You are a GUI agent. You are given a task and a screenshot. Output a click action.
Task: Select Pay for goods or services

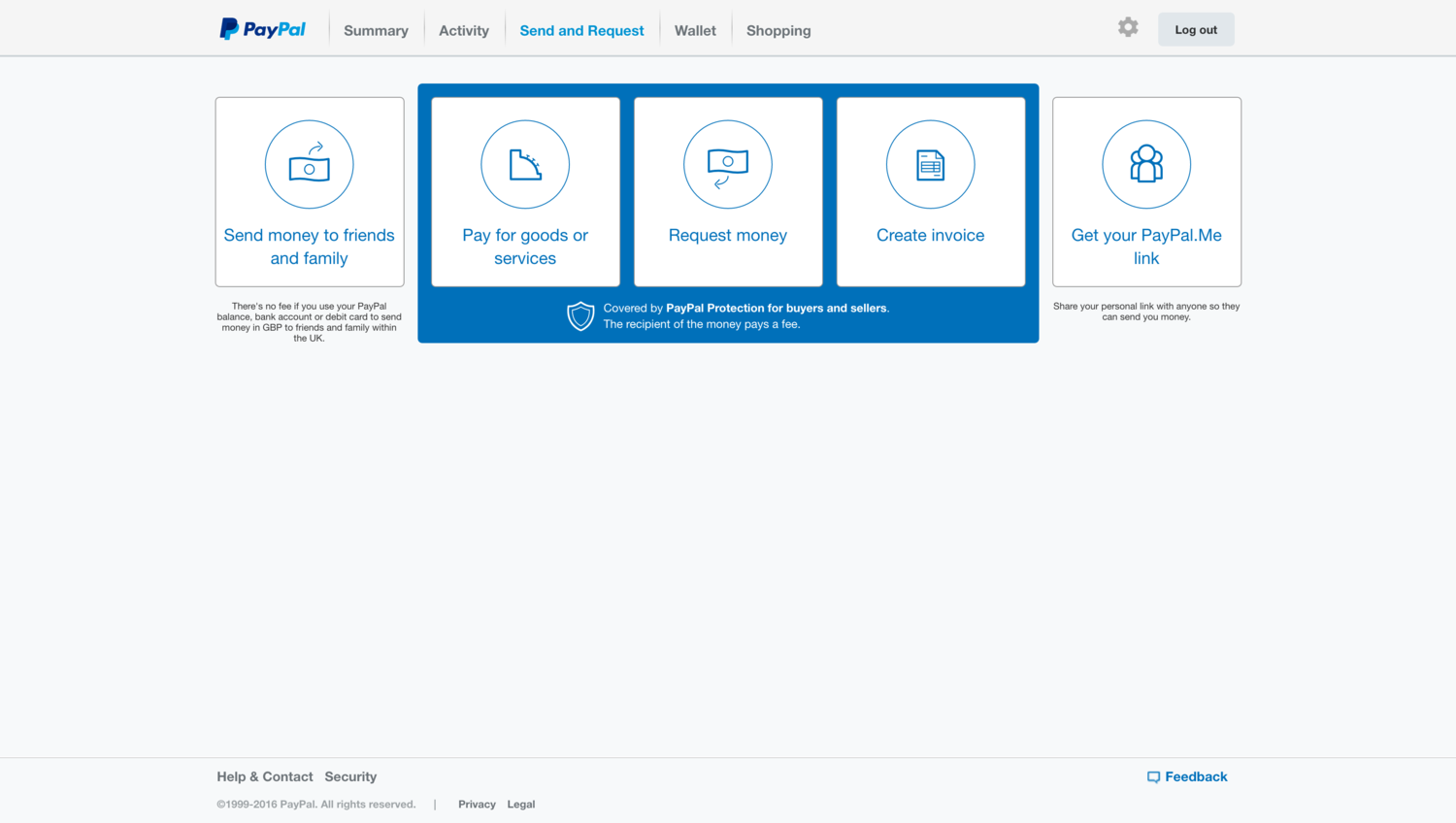(x=525, y=191)
